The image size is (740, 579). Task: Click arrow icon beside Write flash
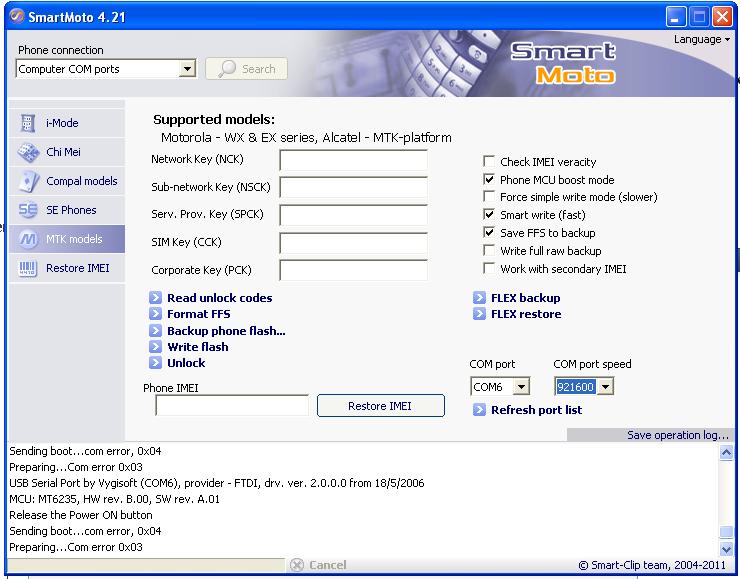click(x=155, y=347)
